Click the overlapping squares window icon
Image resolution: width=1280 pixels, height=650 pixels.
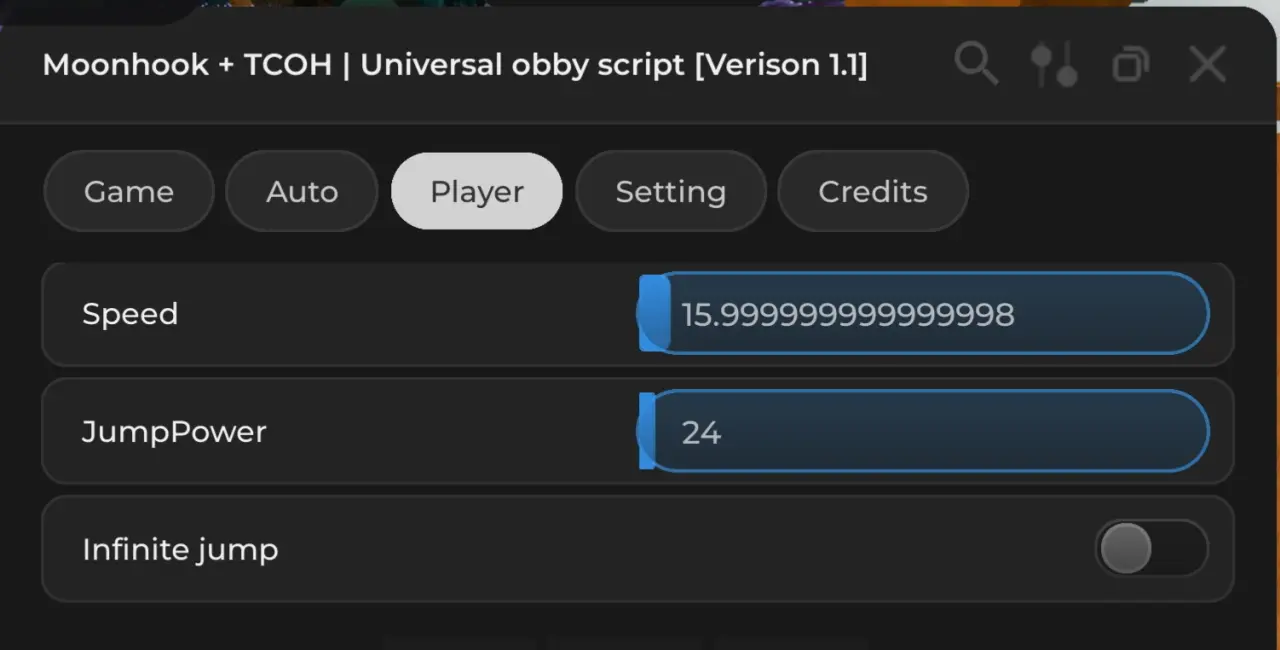coord(1131,65)
